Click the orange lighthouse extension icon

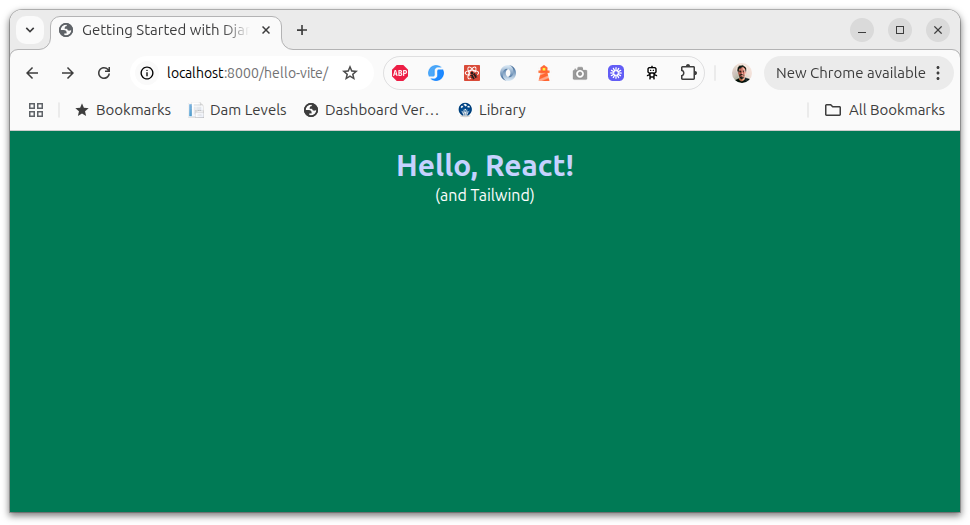coord(544,73)
